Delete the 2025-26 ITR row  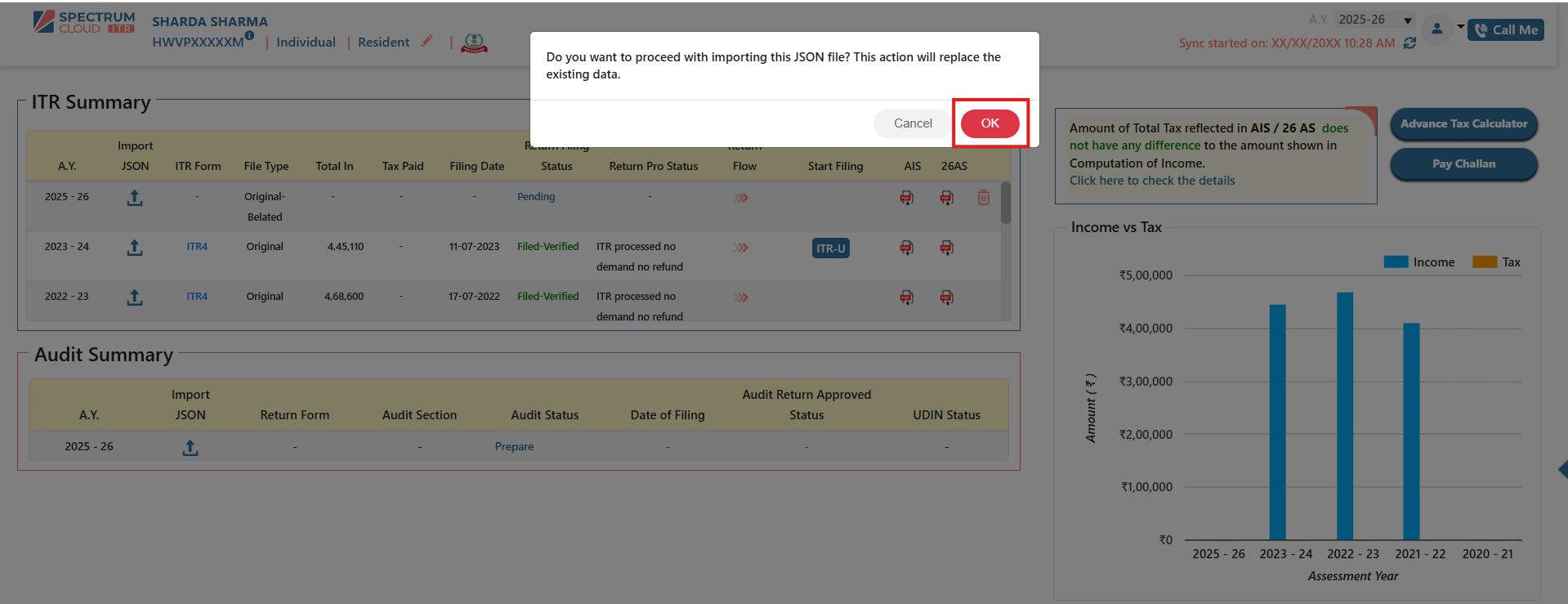[983, 198]
